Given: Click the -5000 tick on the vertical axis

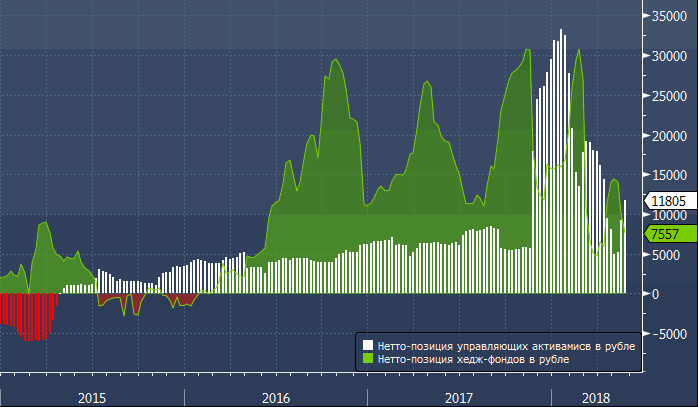Looking at the screenshot, I should (x=669, y=334).
